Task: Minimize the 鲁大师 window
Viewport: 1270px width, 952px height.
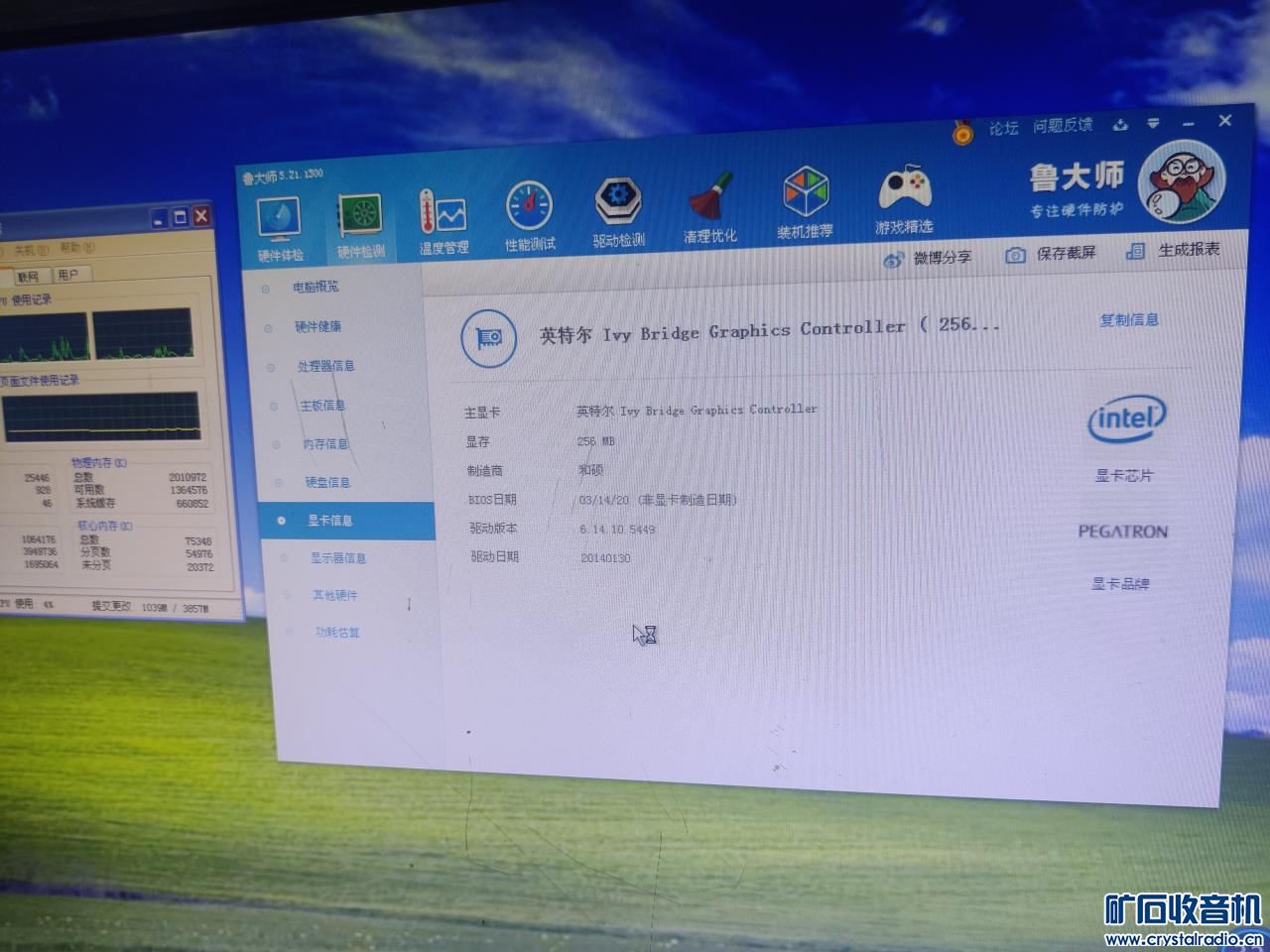Action: 1189,123
